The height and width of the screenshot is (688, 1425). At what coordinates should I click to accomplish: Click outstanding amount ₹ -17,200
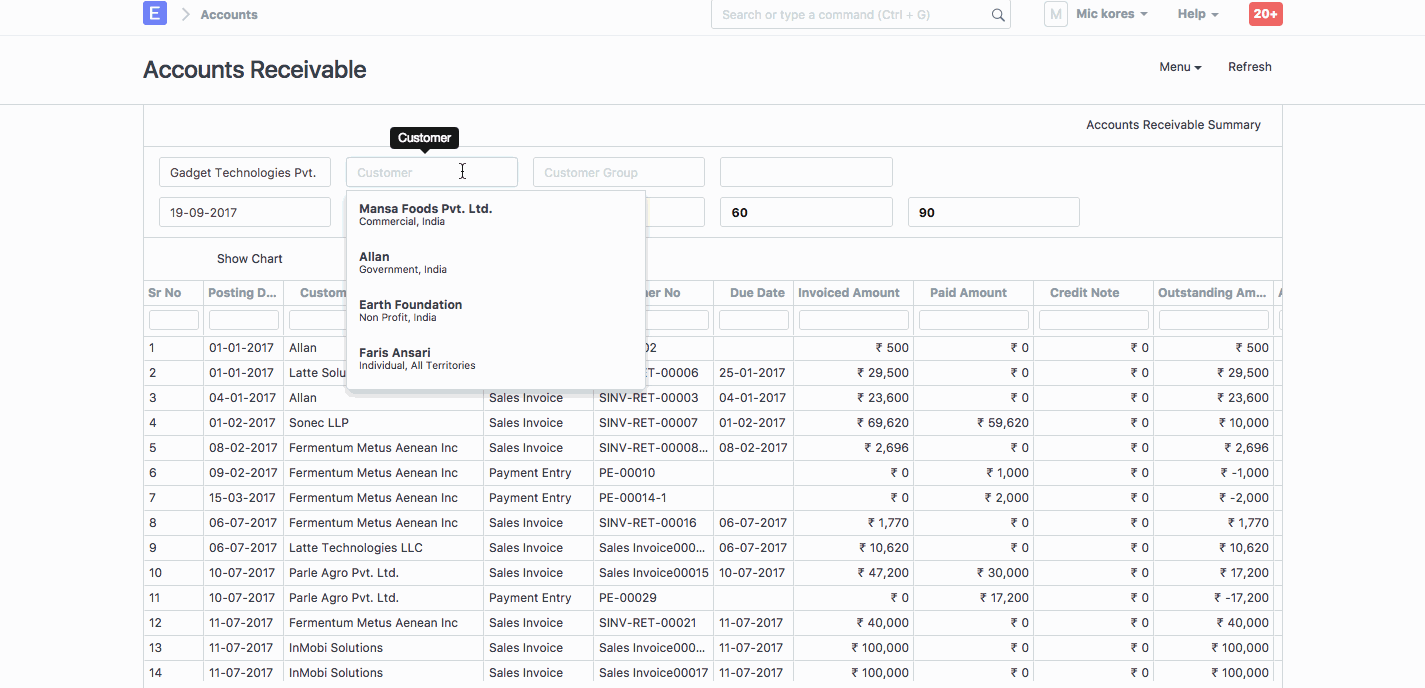pyautogui.click(x=1241, y=598)
